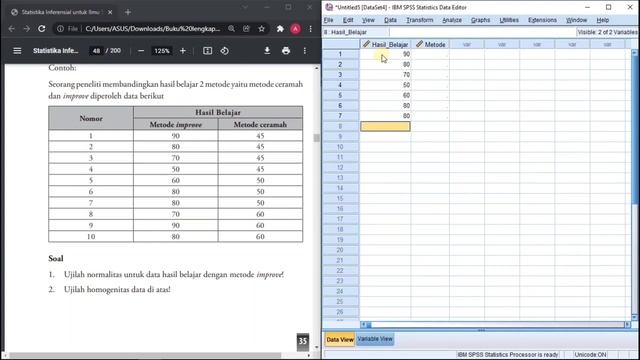The image size is (640, 360).
Task: Open the Chrome profile avatar
Action: coord(296,29)
